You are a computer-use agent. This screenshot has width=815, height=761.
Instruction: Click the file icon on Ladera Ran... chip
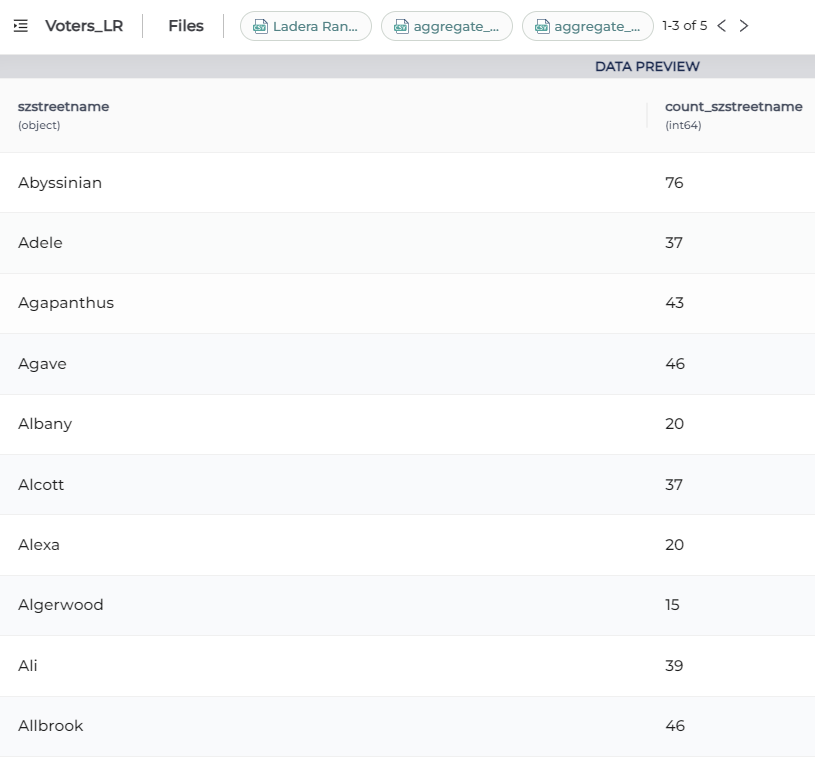click(260, 26)
